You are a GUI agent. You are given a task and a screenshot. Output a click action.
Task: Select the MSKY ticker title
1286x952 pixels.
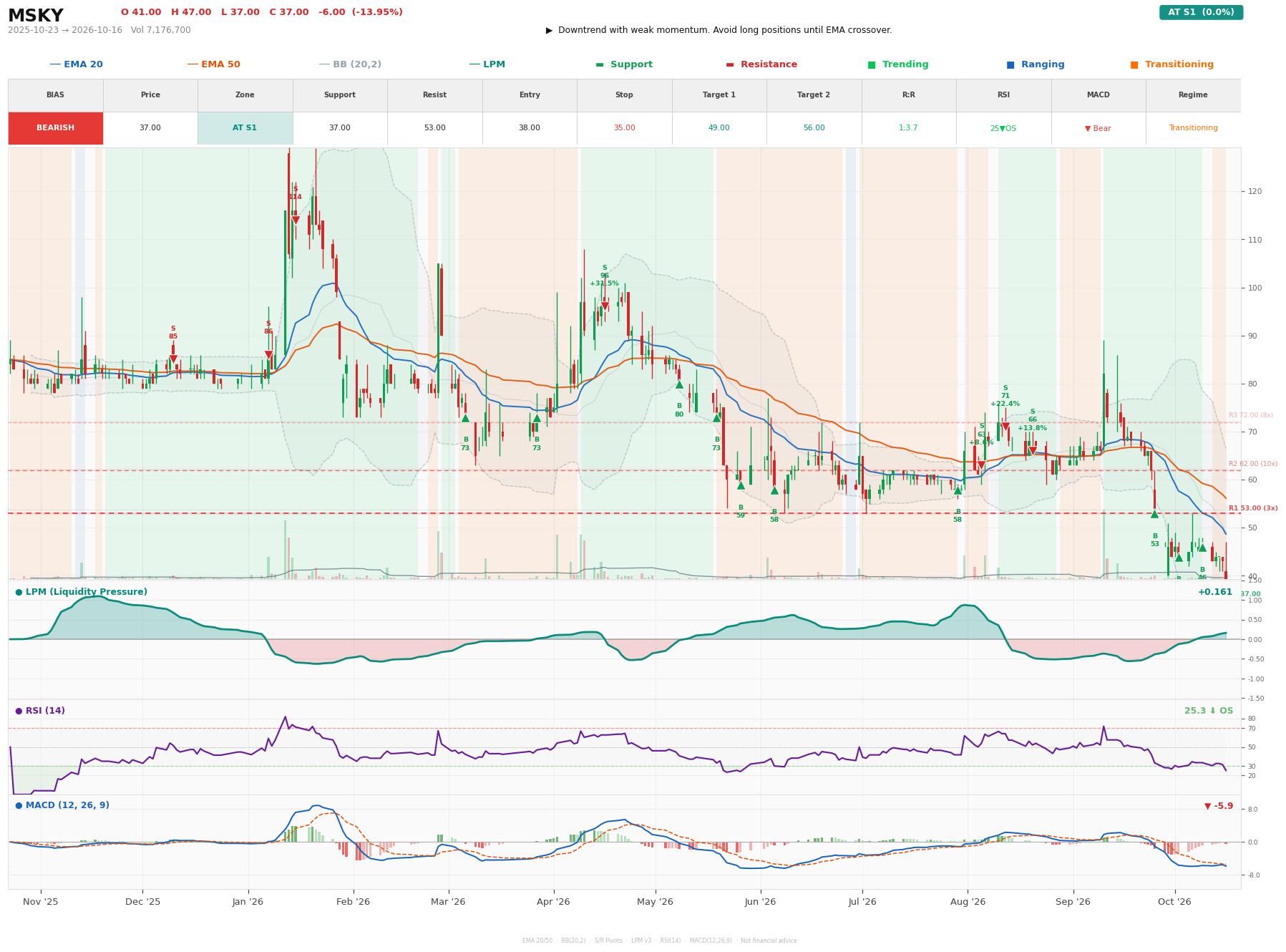pos(35,16)
